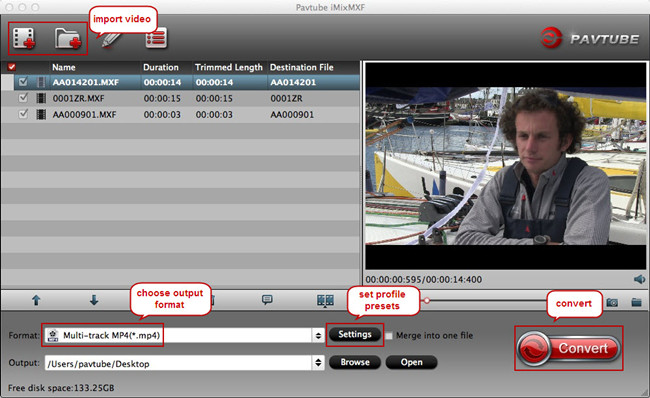The height and width of the screenshot is (398, 650).
Task: Click duration 00:00:03 of AA000901.MXF
Action: point(162,115)
